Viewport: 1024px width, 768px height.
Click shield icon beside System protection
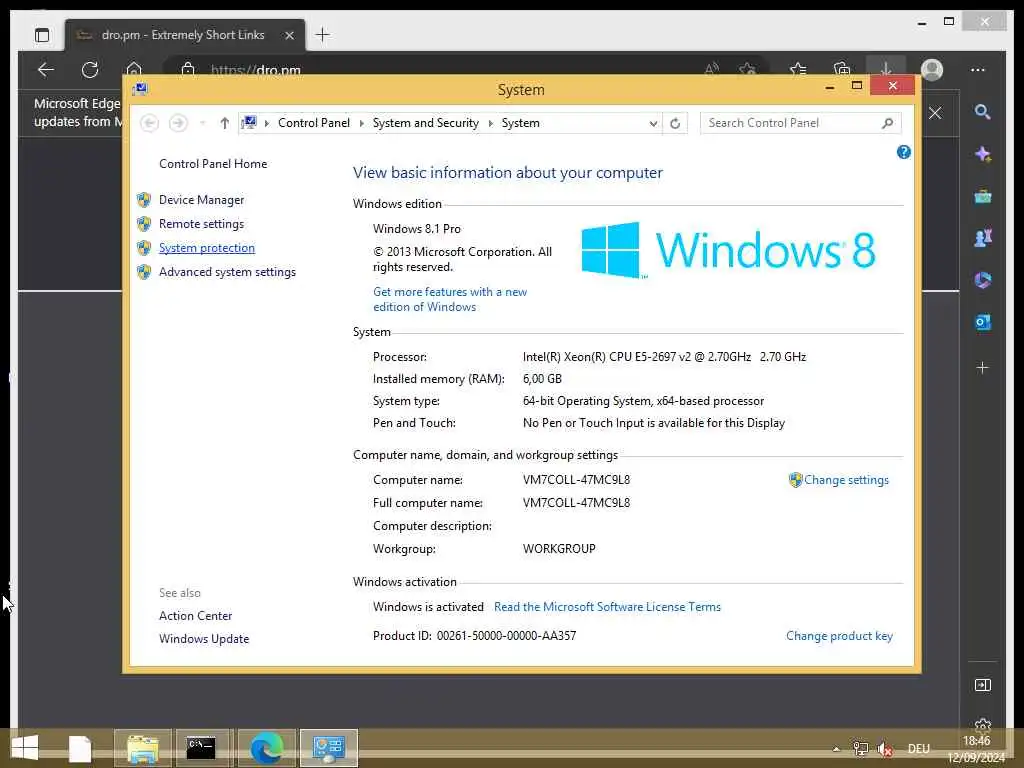pyautogui.click(x=144, y=248)
